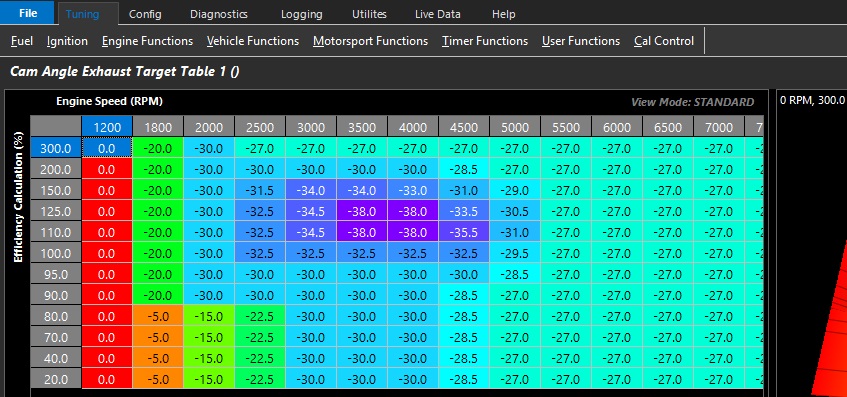
Task: Select the 300.0 efficiency row header
Action: click(56, 148)
